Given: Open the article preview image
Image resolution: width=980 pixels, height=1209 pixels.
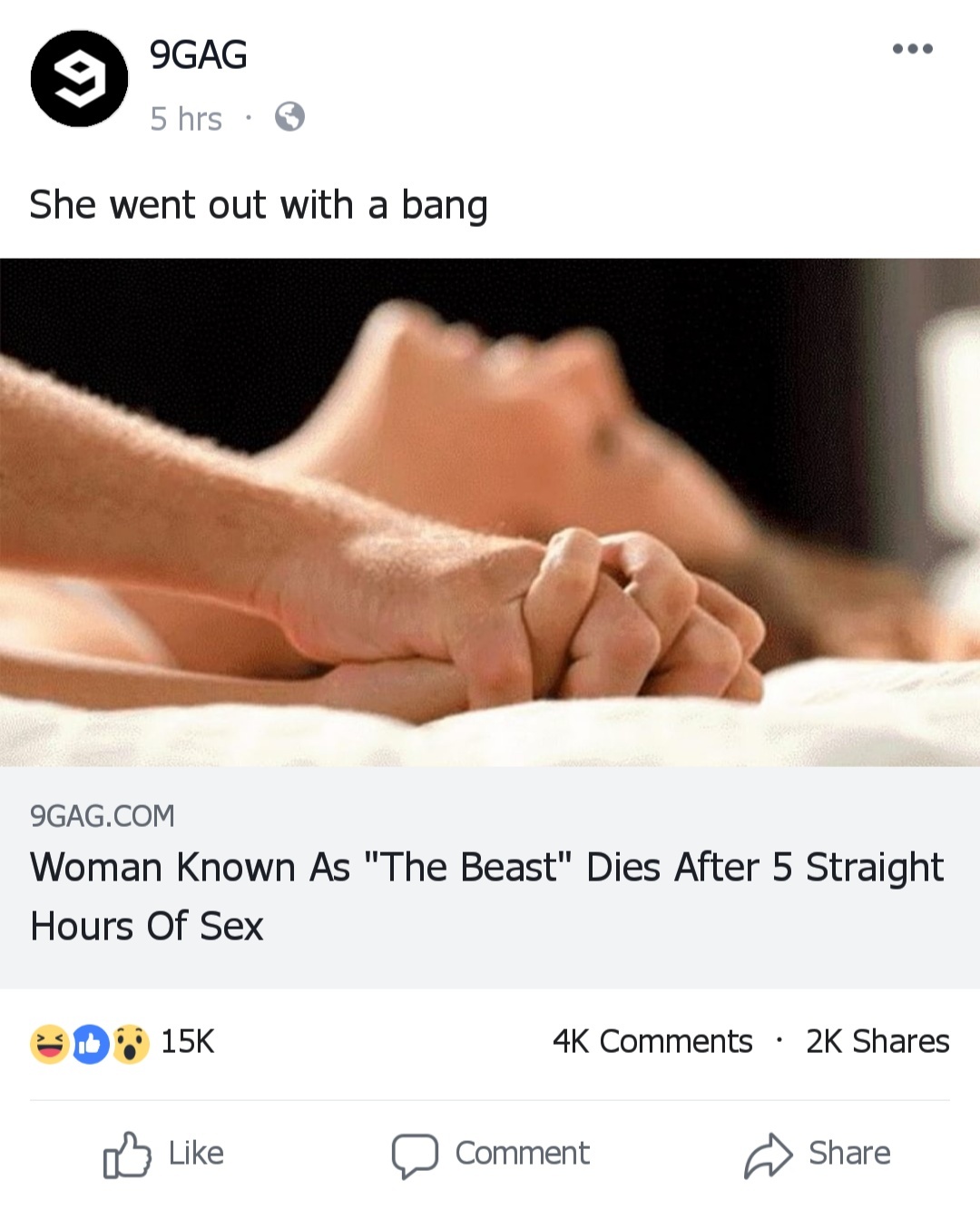Looking at the screenshot, I should [490, 513].
